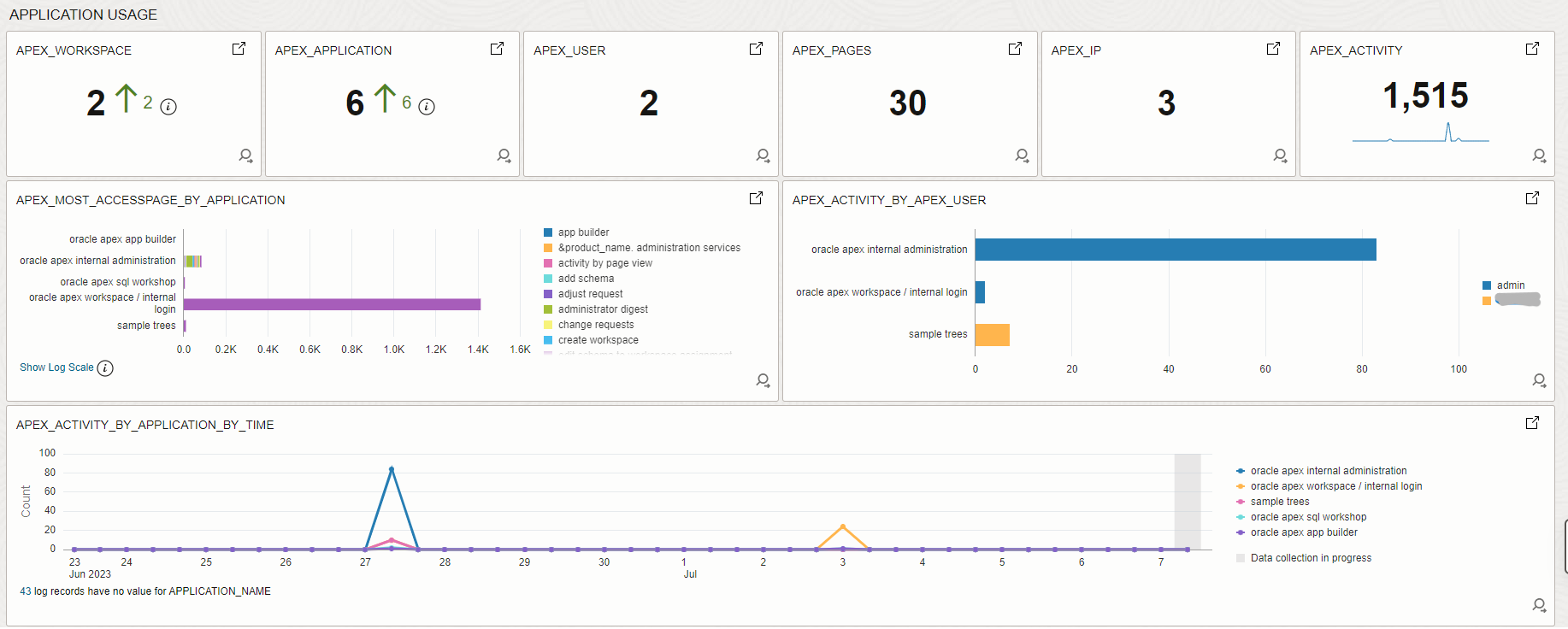1568x629 pixels.
Task: Click info icon next to Show Log Scale
Action: pyautogui.click(x=105, y=368)
